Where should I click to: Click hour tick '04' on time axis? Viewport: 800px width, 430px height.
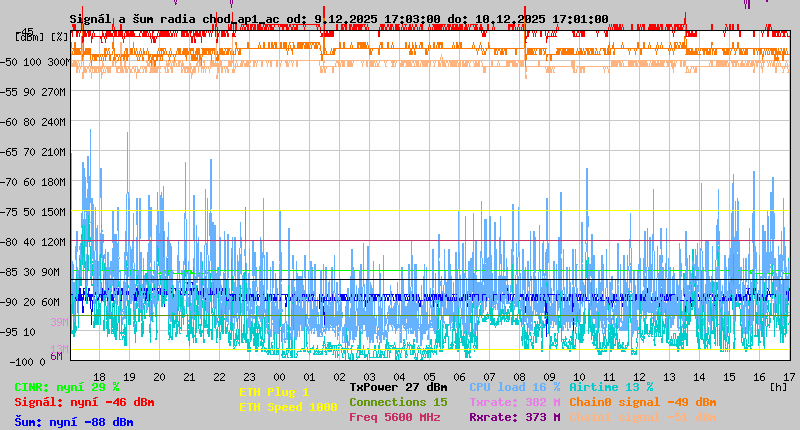click(x=399, y=377)
